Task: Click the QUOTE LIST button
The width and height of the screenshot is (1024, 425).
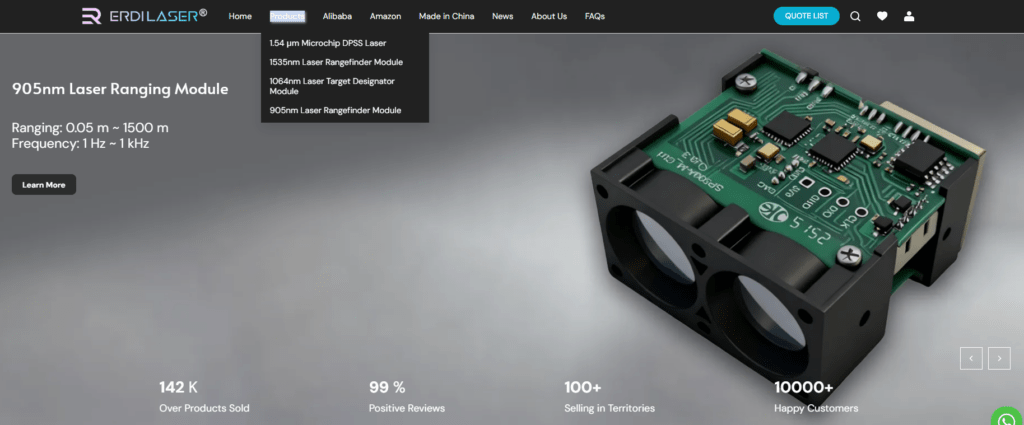Action: pos(806,16)
